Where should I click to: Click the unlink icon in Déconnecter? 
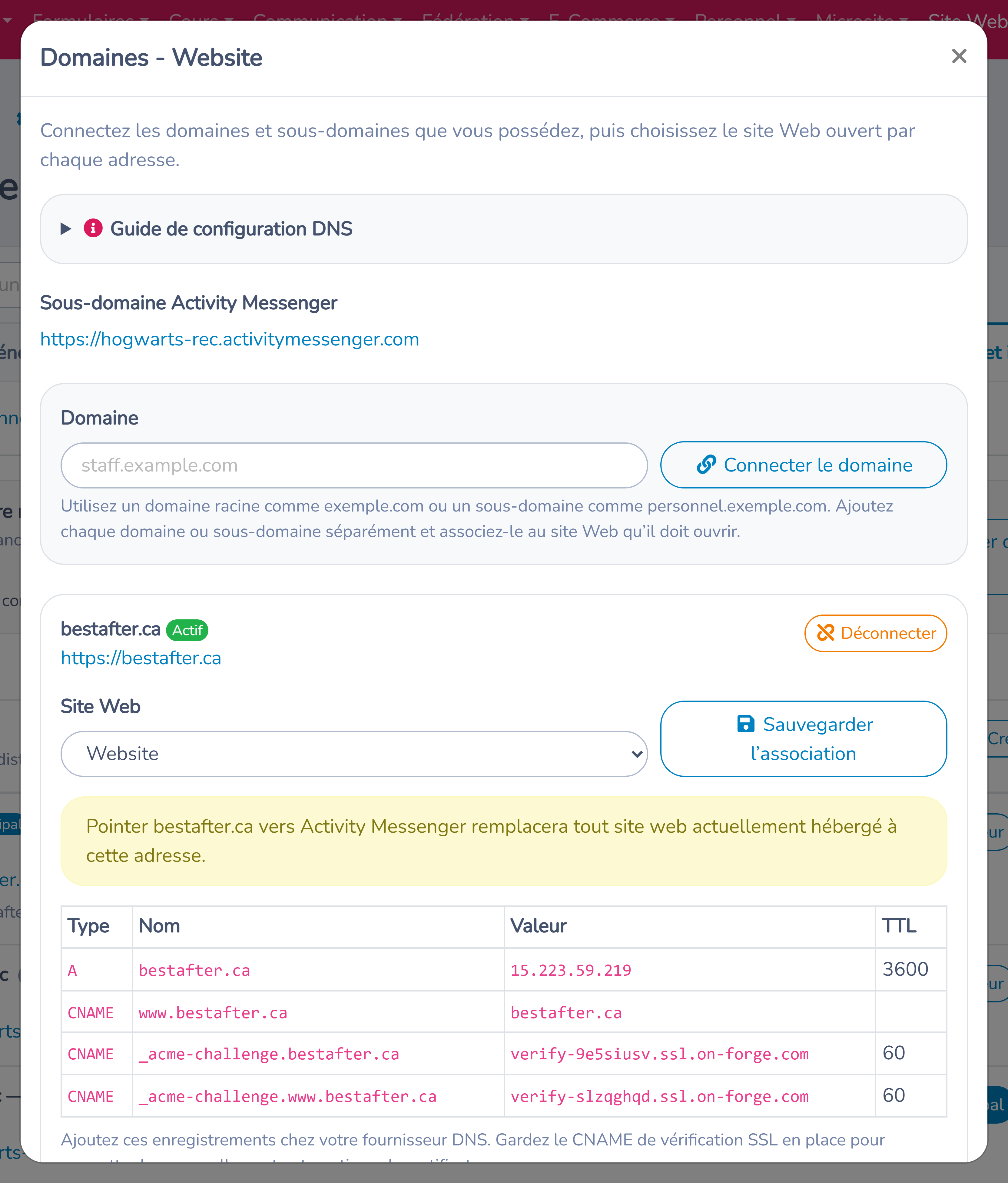825,633
